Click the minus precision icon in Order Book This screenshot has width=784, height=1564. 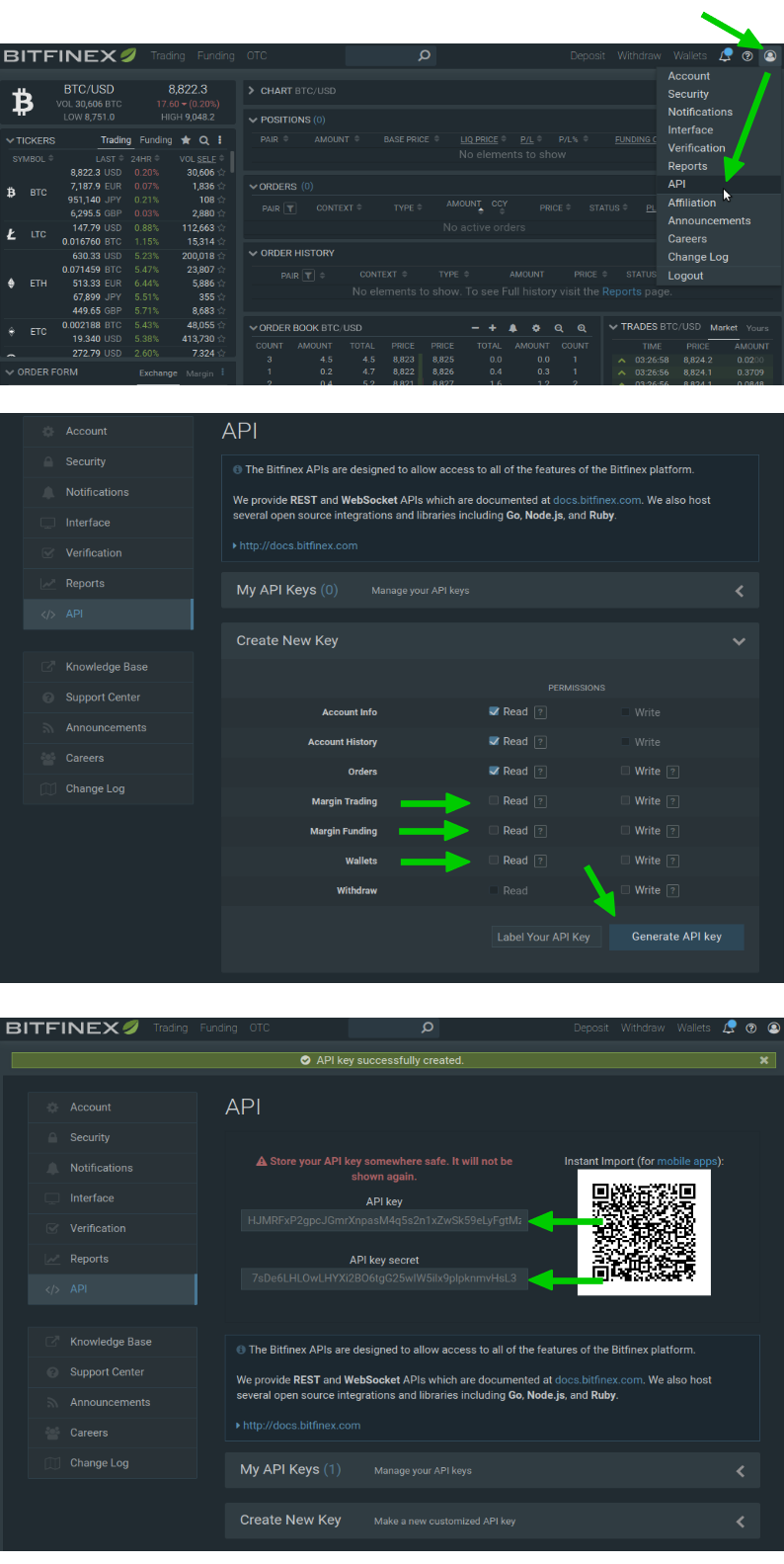click(x=475, y=328)
